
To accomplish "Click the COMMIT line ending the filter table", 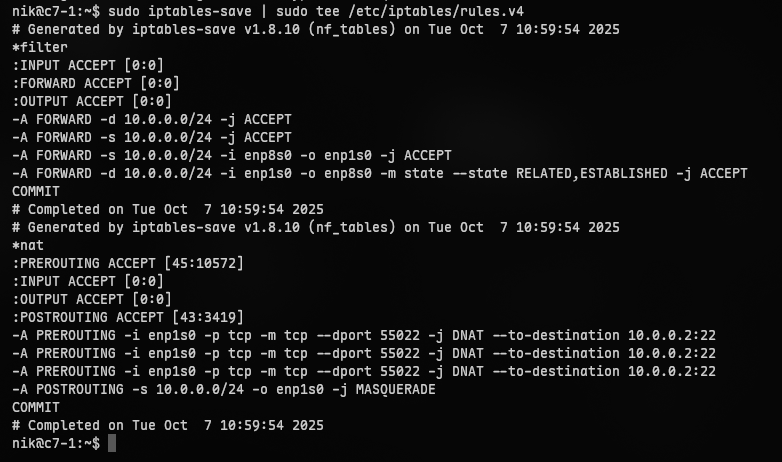I will (x=36, y=191).
